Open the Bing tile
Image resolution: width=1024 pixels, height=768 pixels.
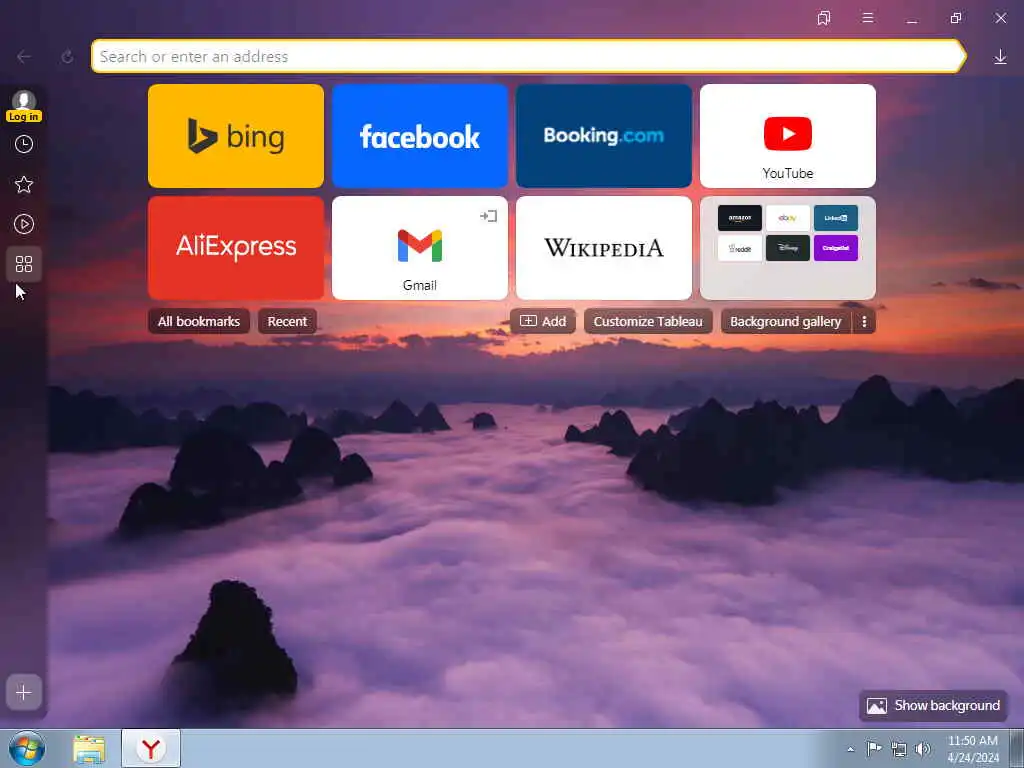[236, 136]
